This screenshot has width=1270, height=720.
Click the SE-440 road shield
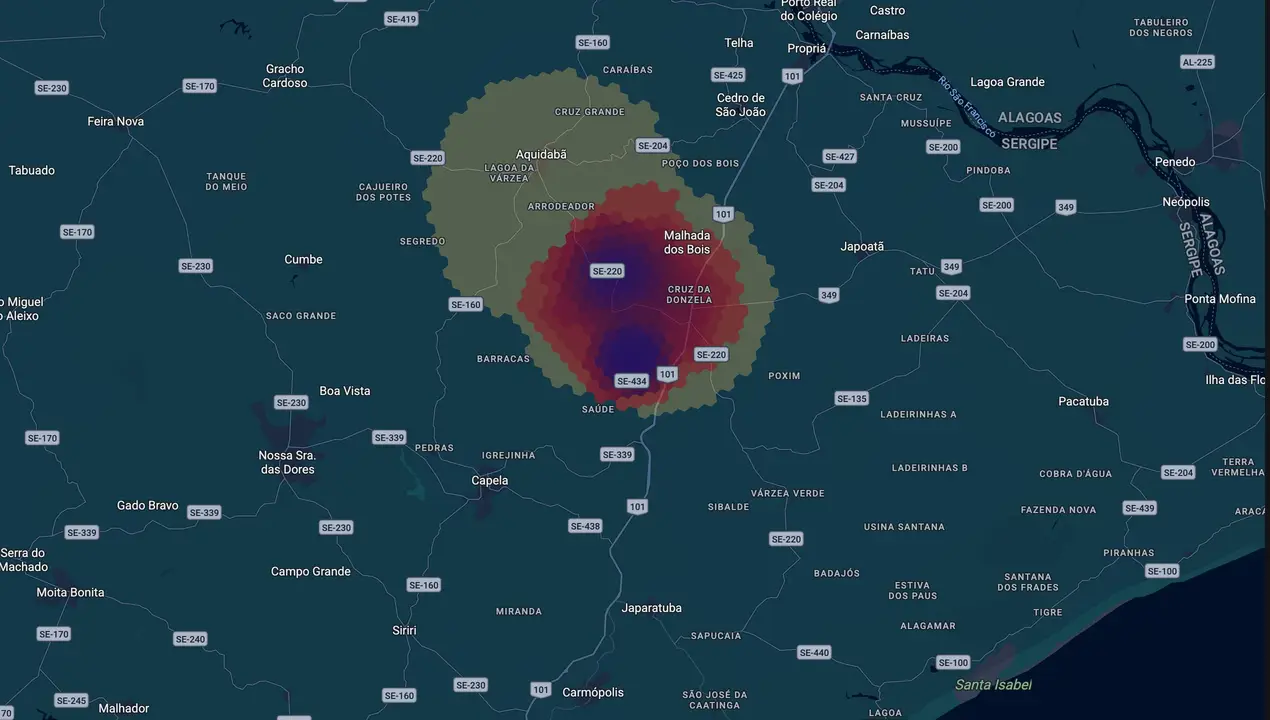pos(814,653)
